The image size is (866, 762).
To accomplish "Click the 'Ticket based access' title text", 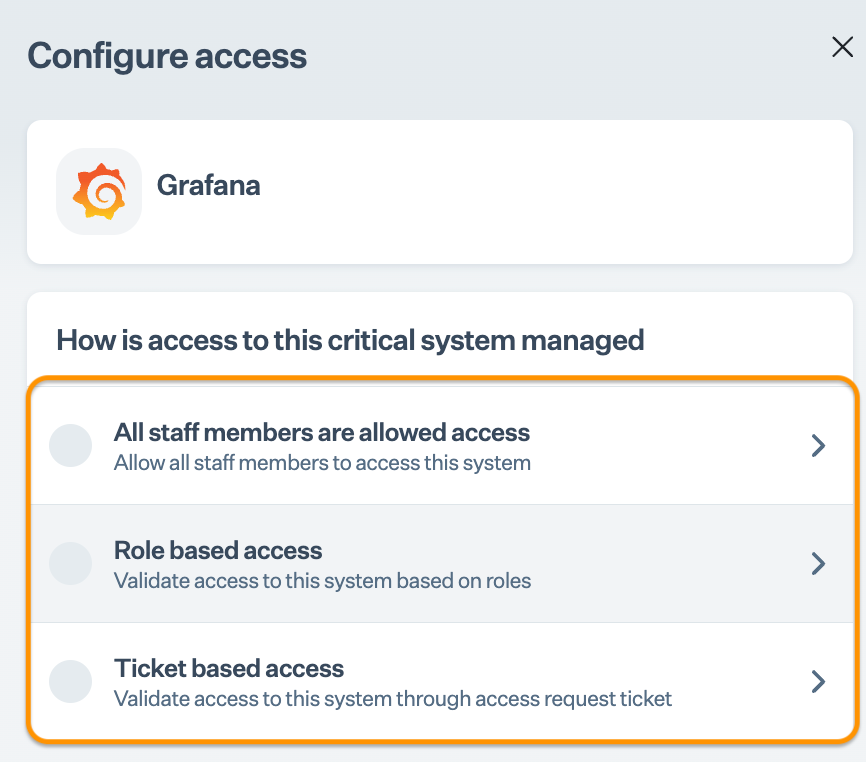I will (229, 669).
